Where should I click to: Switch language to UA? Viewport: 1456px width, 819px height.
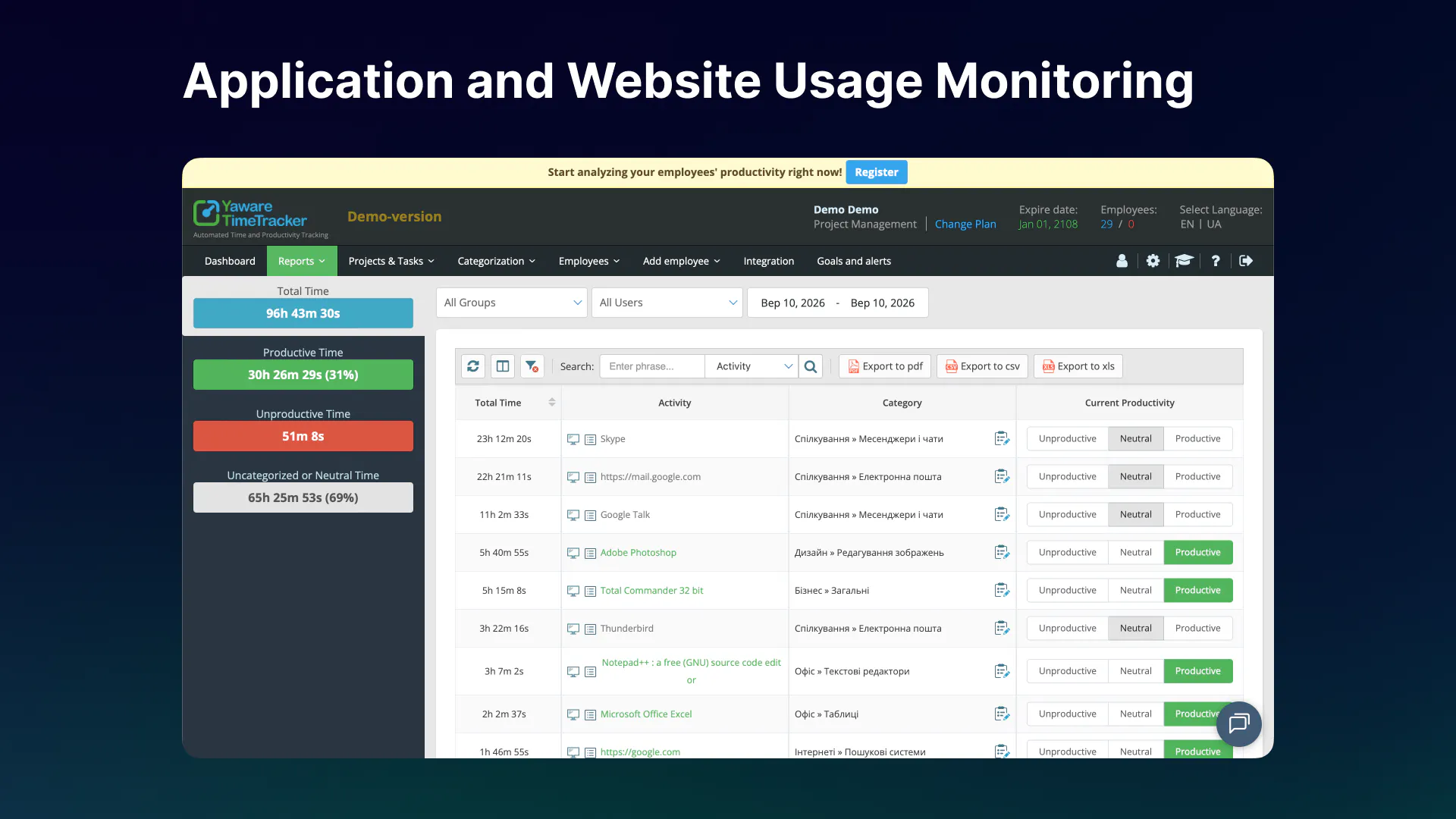[x=1214, y=224]
